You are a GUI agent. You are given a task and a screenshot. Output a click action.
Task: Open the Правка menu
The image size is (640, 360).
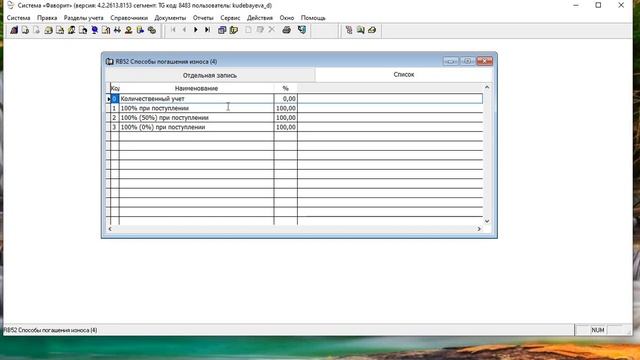click(x=47, y=18)
